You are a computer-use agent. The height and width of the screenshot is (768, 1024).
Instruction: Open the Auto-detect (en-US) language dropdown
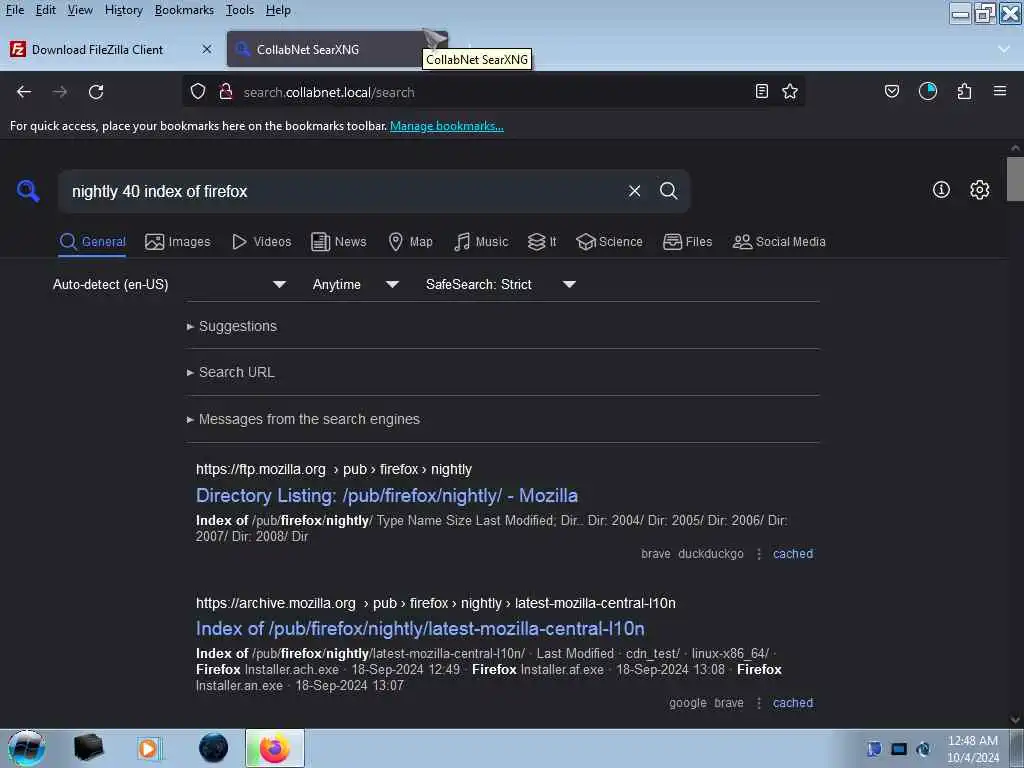(170, 284)
